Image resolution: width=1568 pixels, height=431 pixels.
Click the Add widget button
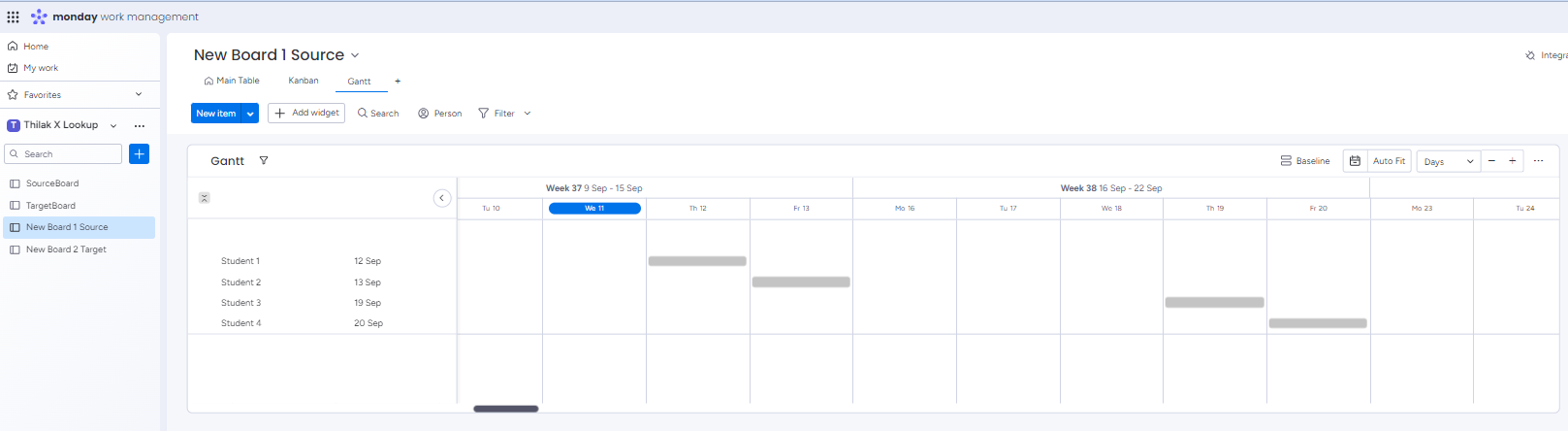(306, 114)
